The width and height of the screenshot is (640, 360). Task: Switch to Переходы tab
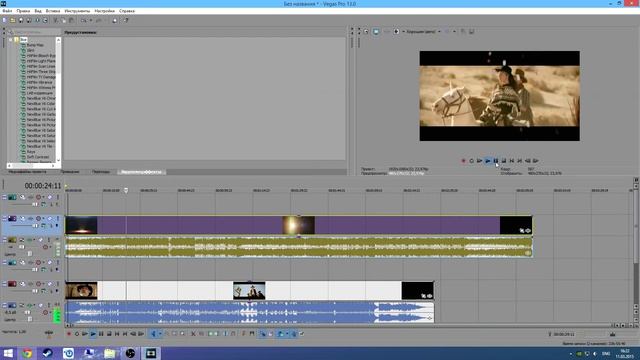(101, 172)
